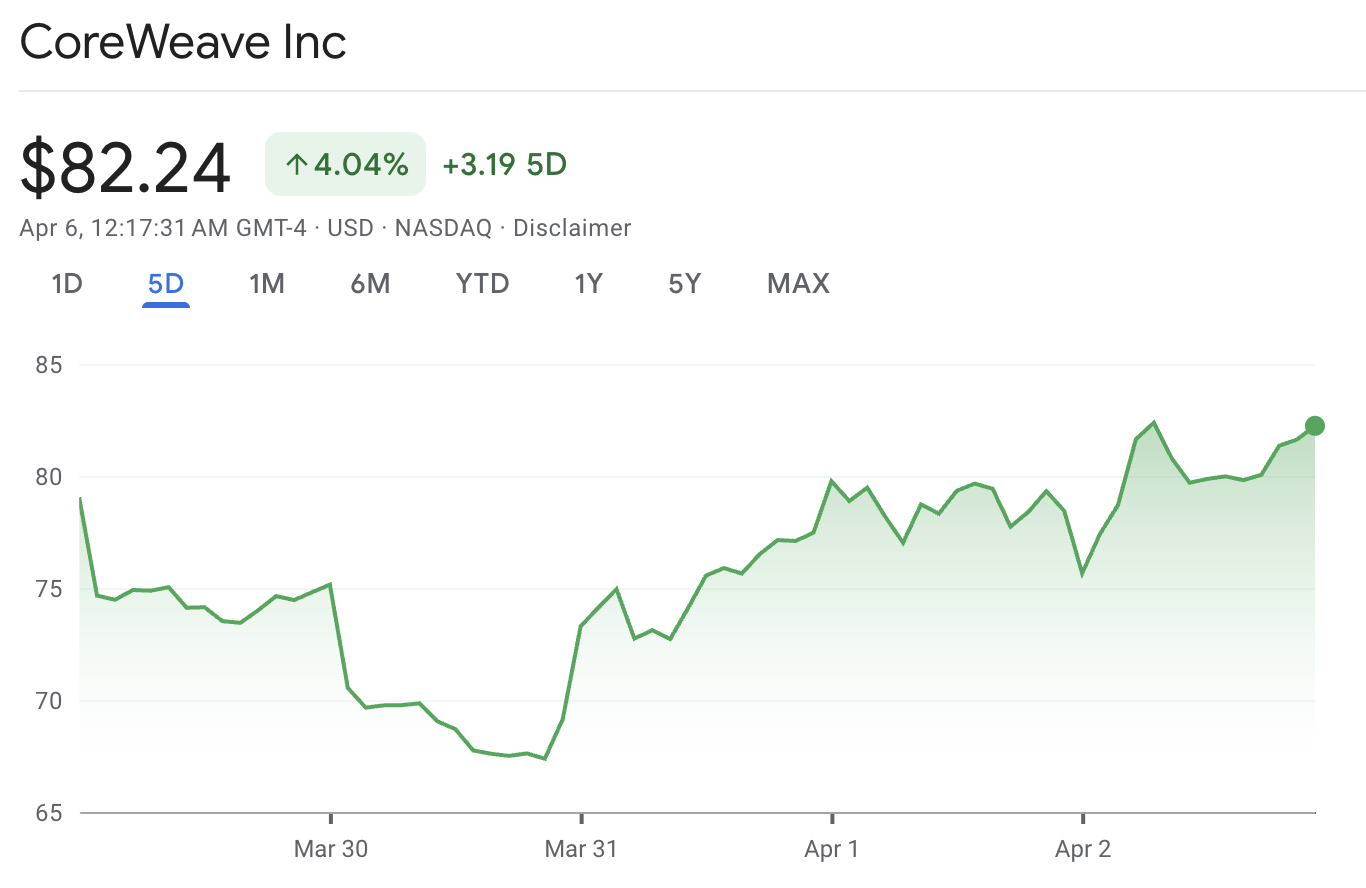Screen dimensions: 1366x888
Task: Select the YTD range tab
Action: pyautogui.click(x=483, y=284)
